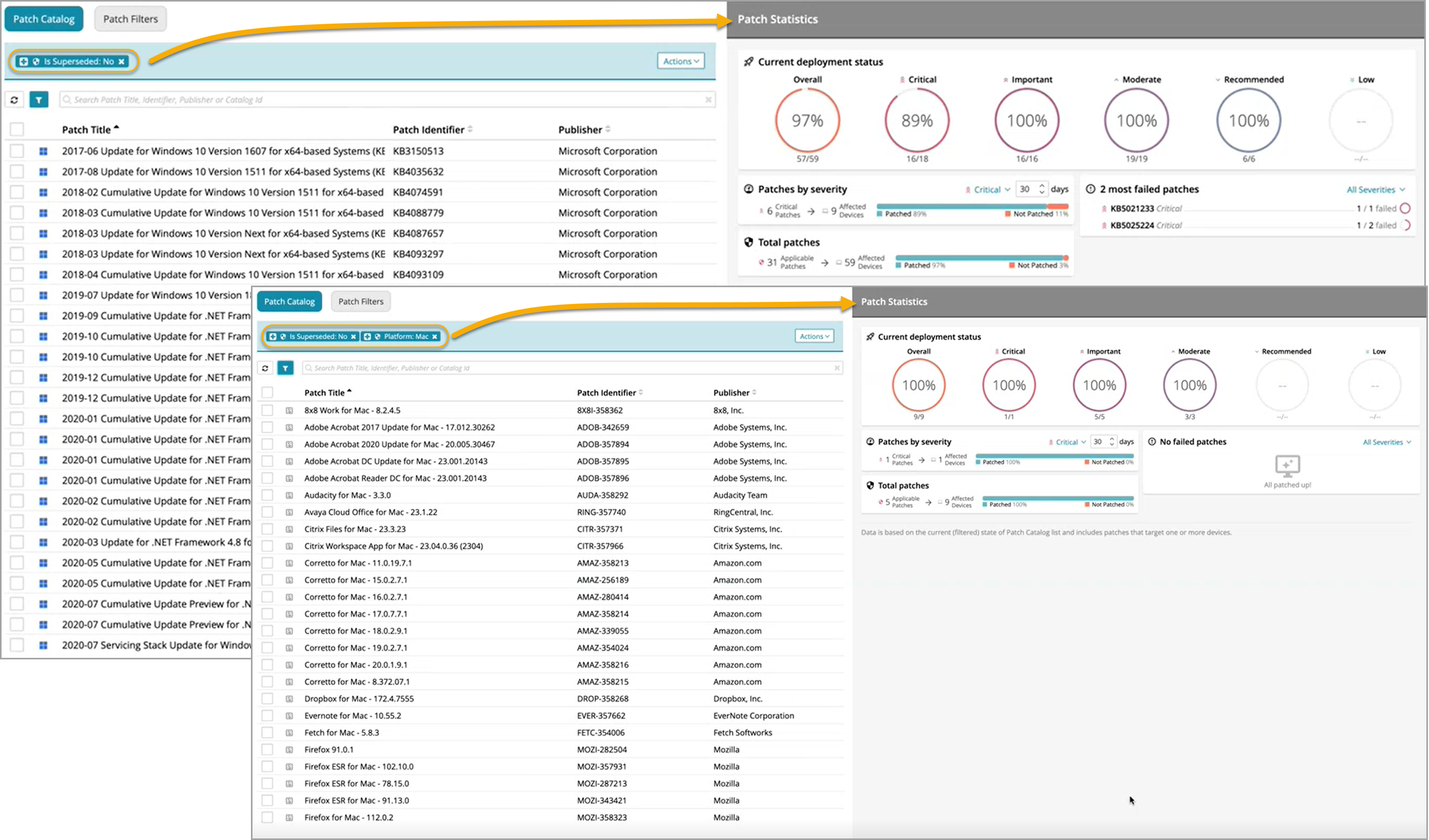
Task: Open the Actions dropdown in the upper catalog
Action: [680, 61]
